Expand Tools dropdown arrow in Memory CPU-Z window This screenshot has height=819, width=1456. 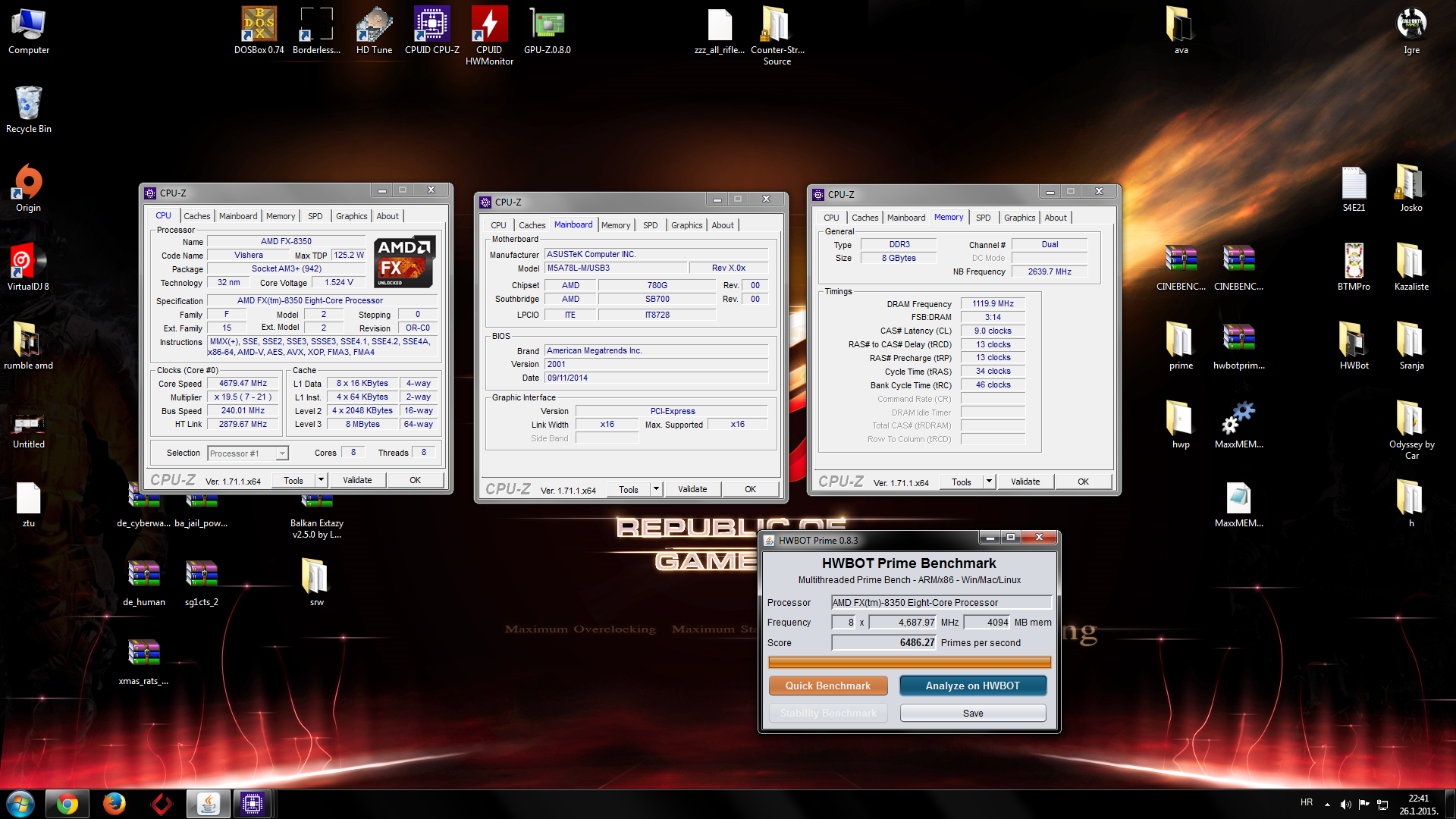click(x=989, y=482)
